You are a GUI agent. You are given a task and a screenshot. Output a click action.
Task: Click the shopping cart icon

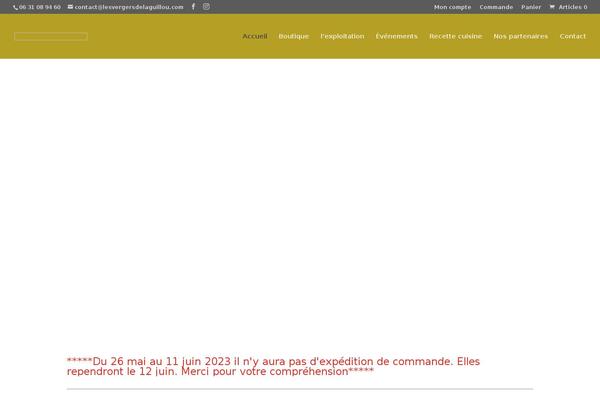(552, 7)
